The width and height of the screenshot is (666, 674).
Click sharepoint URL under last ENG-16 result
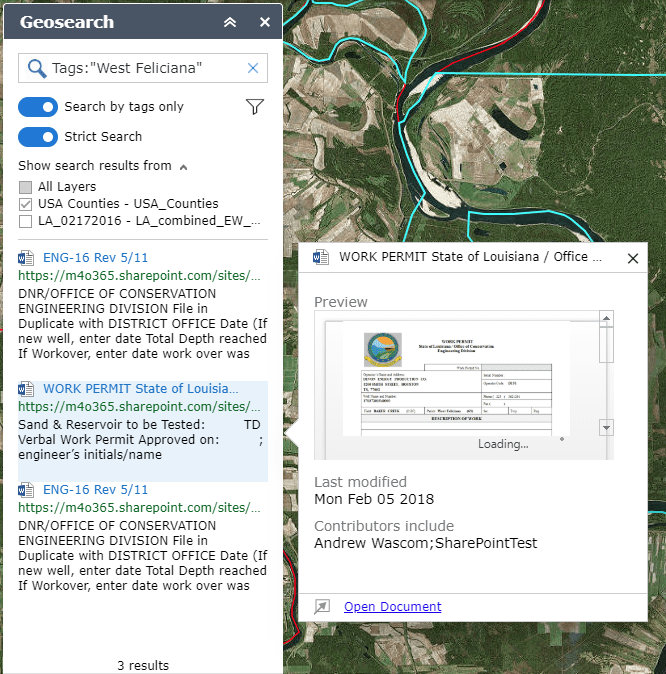[139, 508]
